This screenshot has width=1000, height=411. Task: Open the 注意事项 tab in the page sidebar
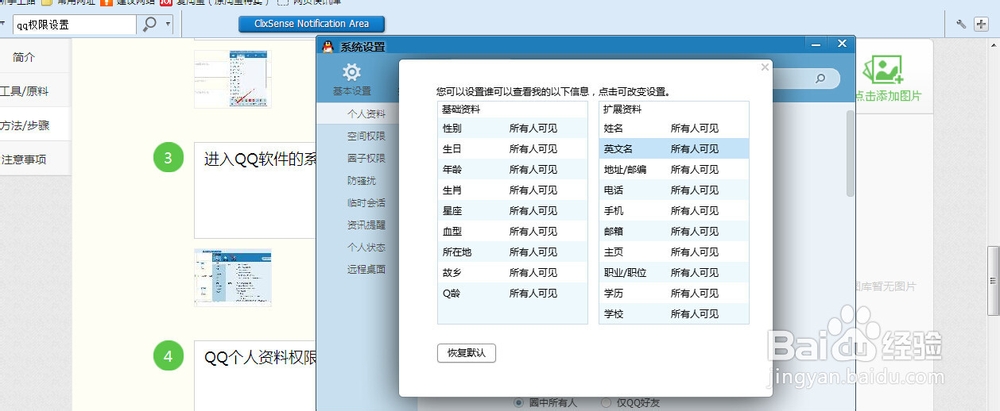click(24, 159)
